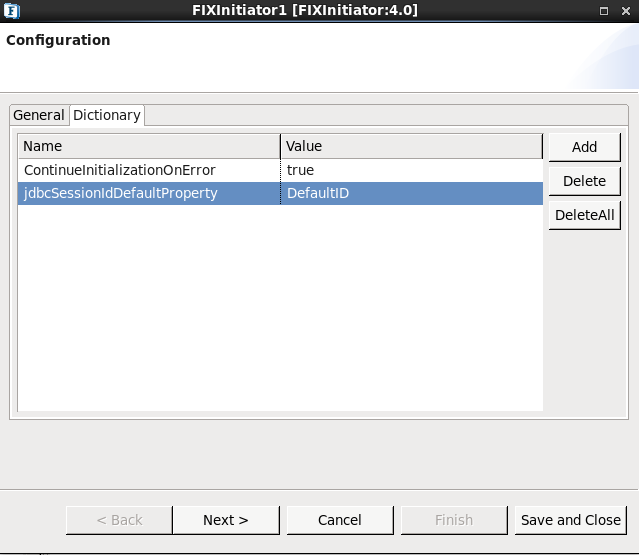Click empty area of dictionary table

pos(280,308)
